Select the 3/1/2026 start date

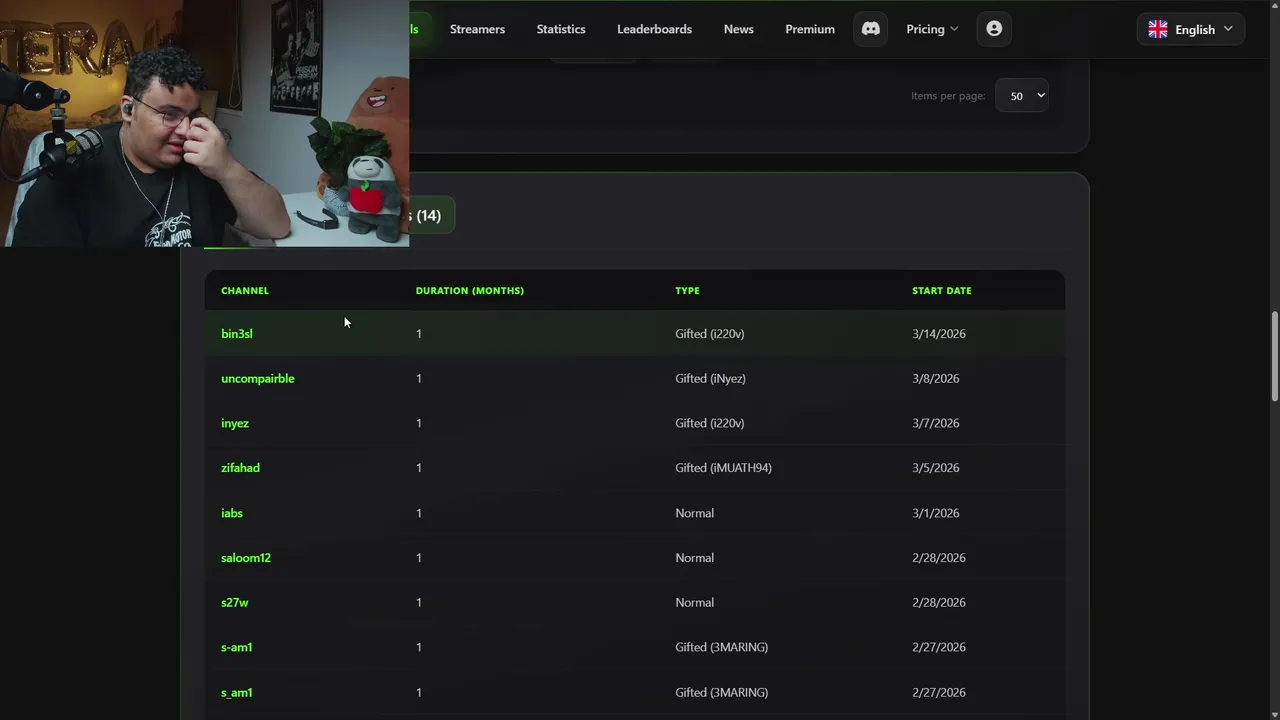click(x=936, y=513)
